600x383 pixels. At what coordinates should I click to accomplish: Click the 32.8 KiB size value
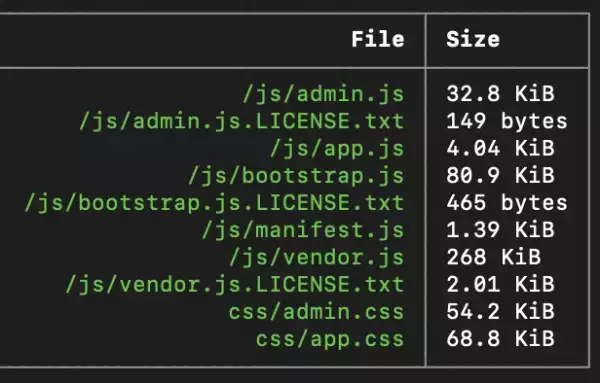pos(501,94)
